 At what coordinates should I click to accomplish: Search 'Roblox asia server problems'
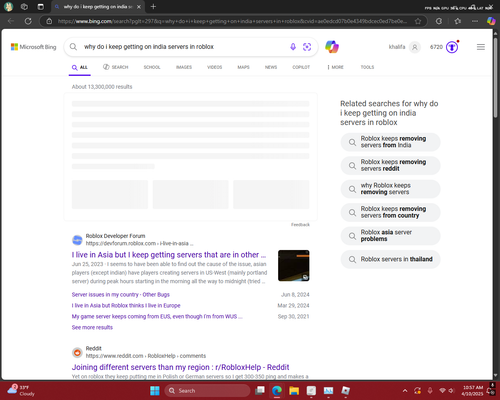click(x=390, y=236)
